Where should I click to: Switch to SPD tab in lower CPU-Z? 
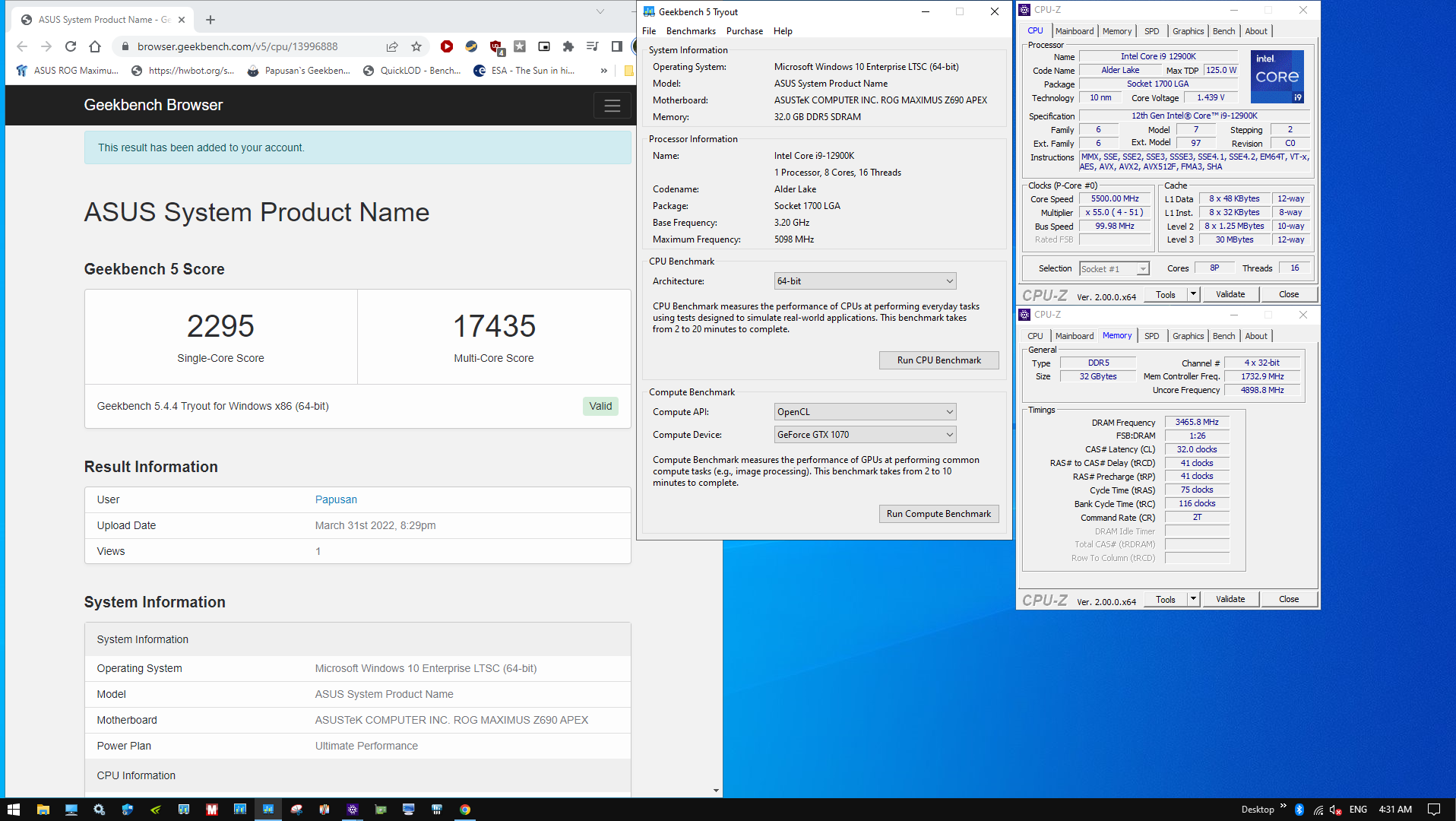coord(1152,336)
